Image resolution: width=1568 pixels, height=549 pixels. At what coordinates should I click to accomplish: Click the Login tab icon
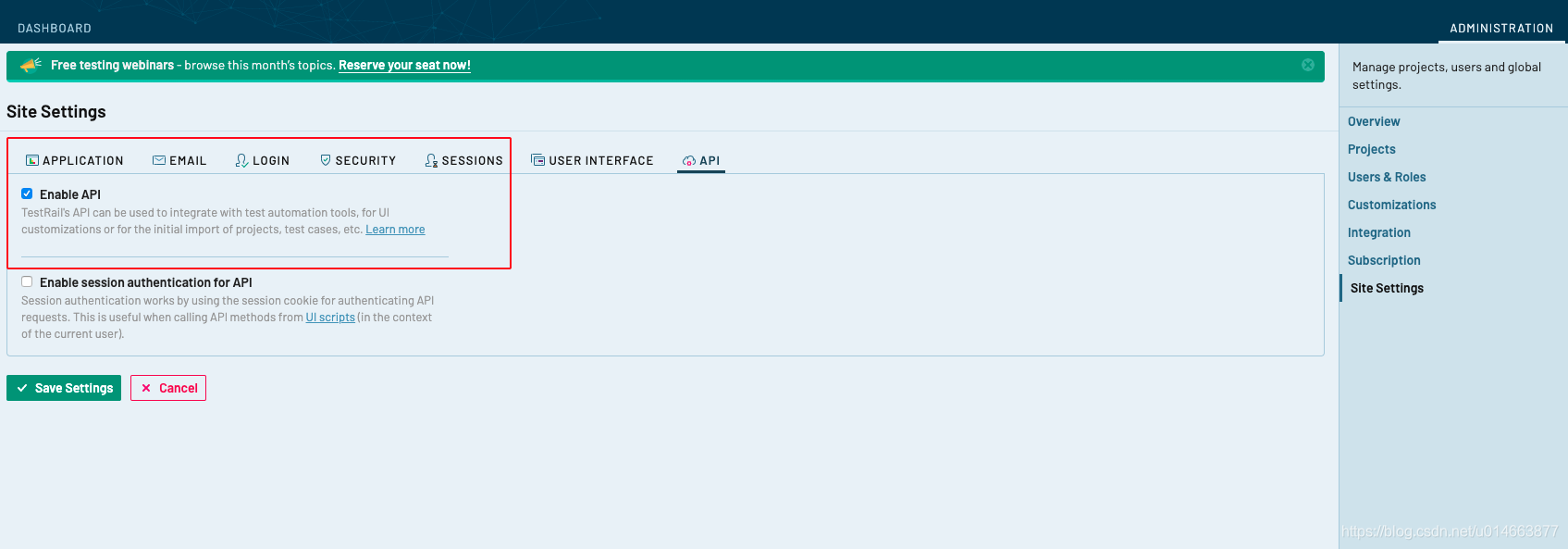pos(241,160)
